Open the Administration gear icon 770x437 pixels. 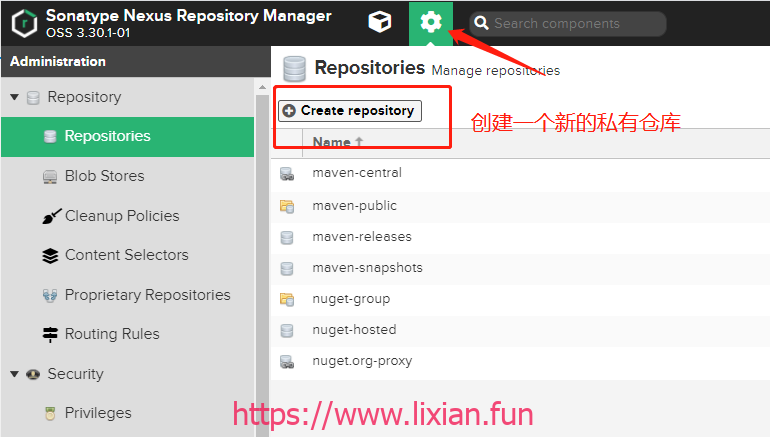pyautogui.click(x=431, y=23)
